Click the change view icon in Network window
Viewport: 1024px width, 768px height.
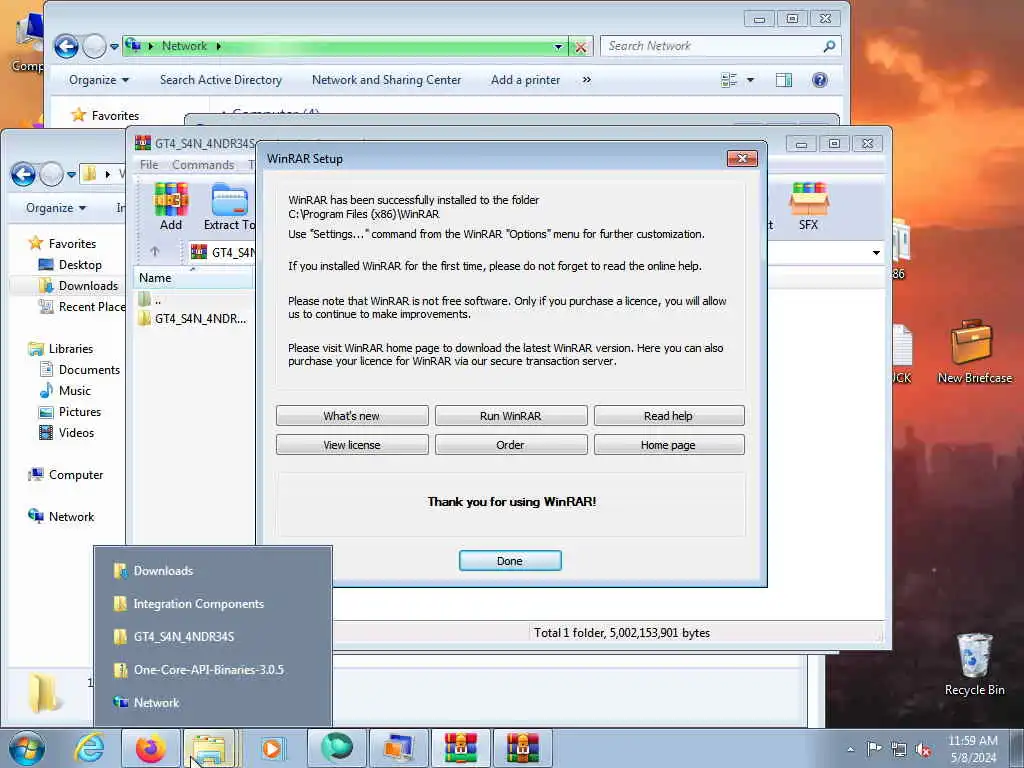(x=729, y=80)
